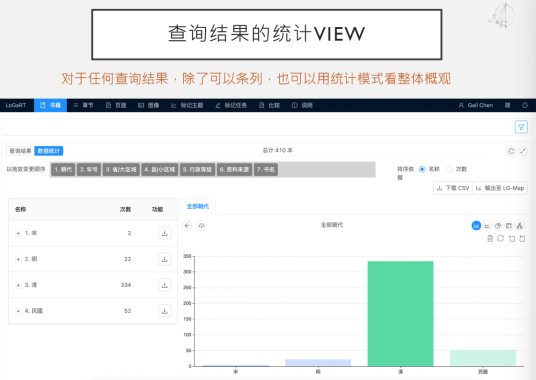Switch to the 查询结果 view toggle
The height and width of the screenshot is (380, 536).
pyautogui.click(x=20, y=151)
